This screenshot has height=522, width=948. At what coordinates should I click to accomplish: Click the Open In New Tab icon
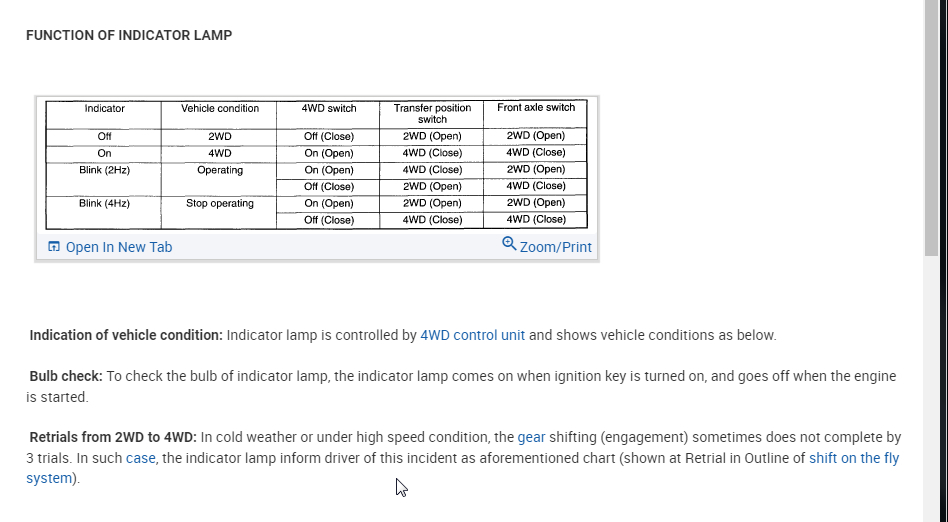click(x=54, y=247)
